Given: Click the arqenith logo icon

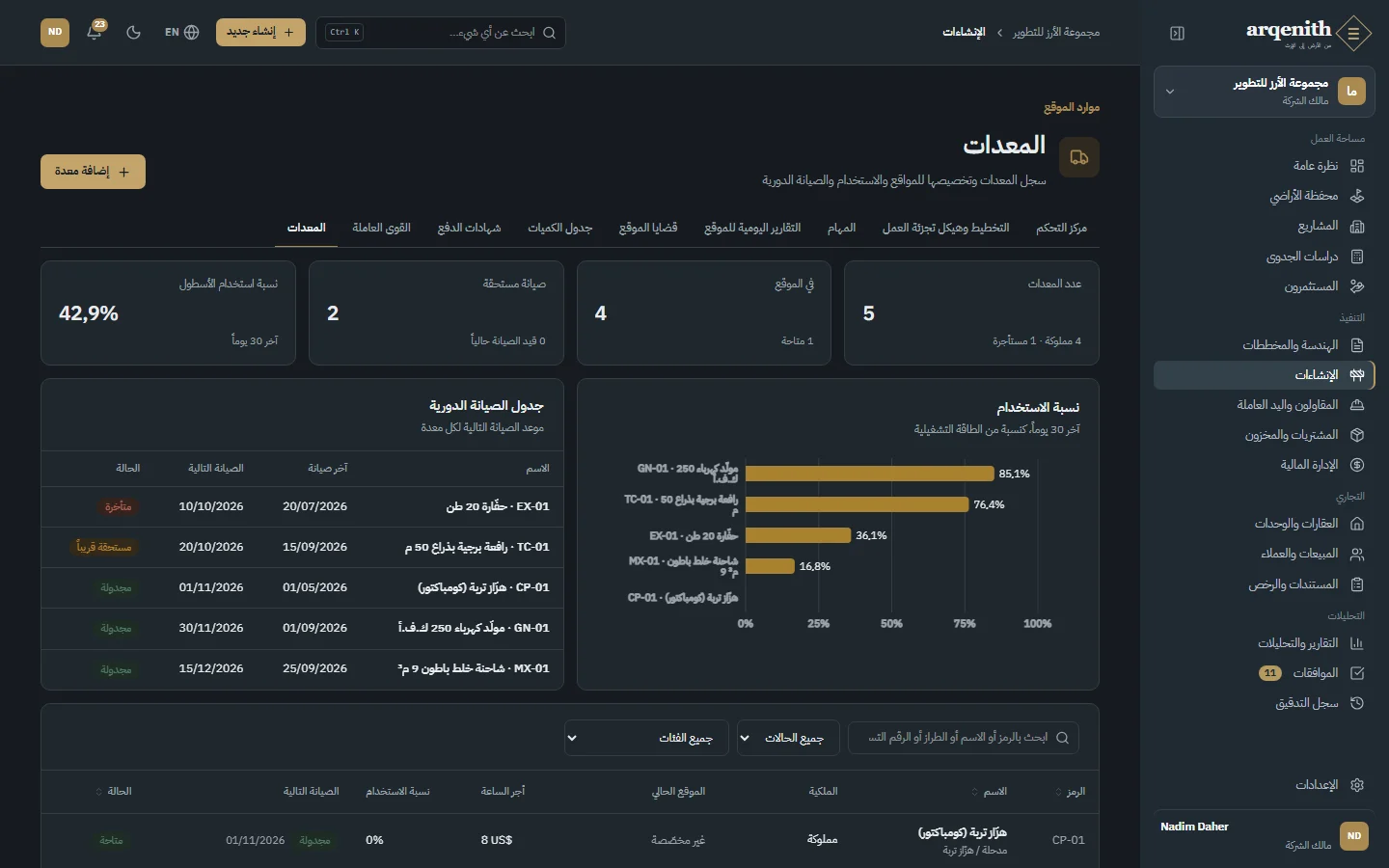Looking at the screenshot, I should (1354, 33).
